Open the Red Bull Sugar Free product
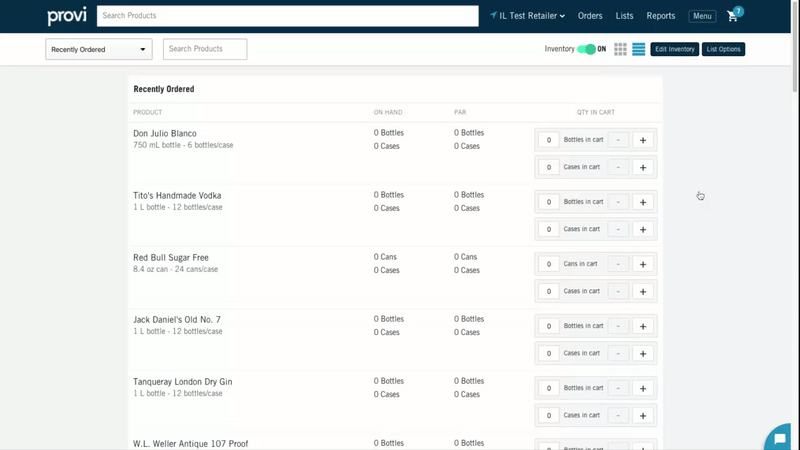This screenshot has width=800, height=450. pos(171,258)
